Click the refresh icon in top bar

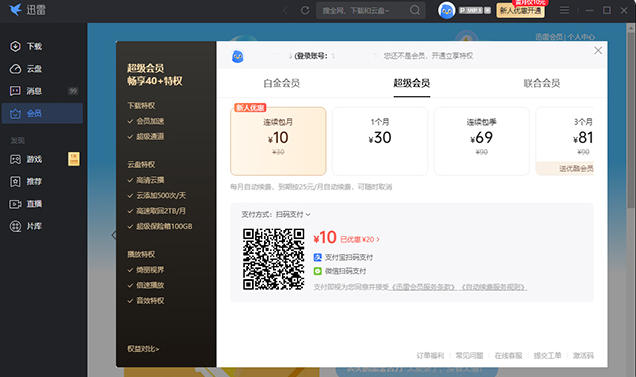tap(305, 10)
